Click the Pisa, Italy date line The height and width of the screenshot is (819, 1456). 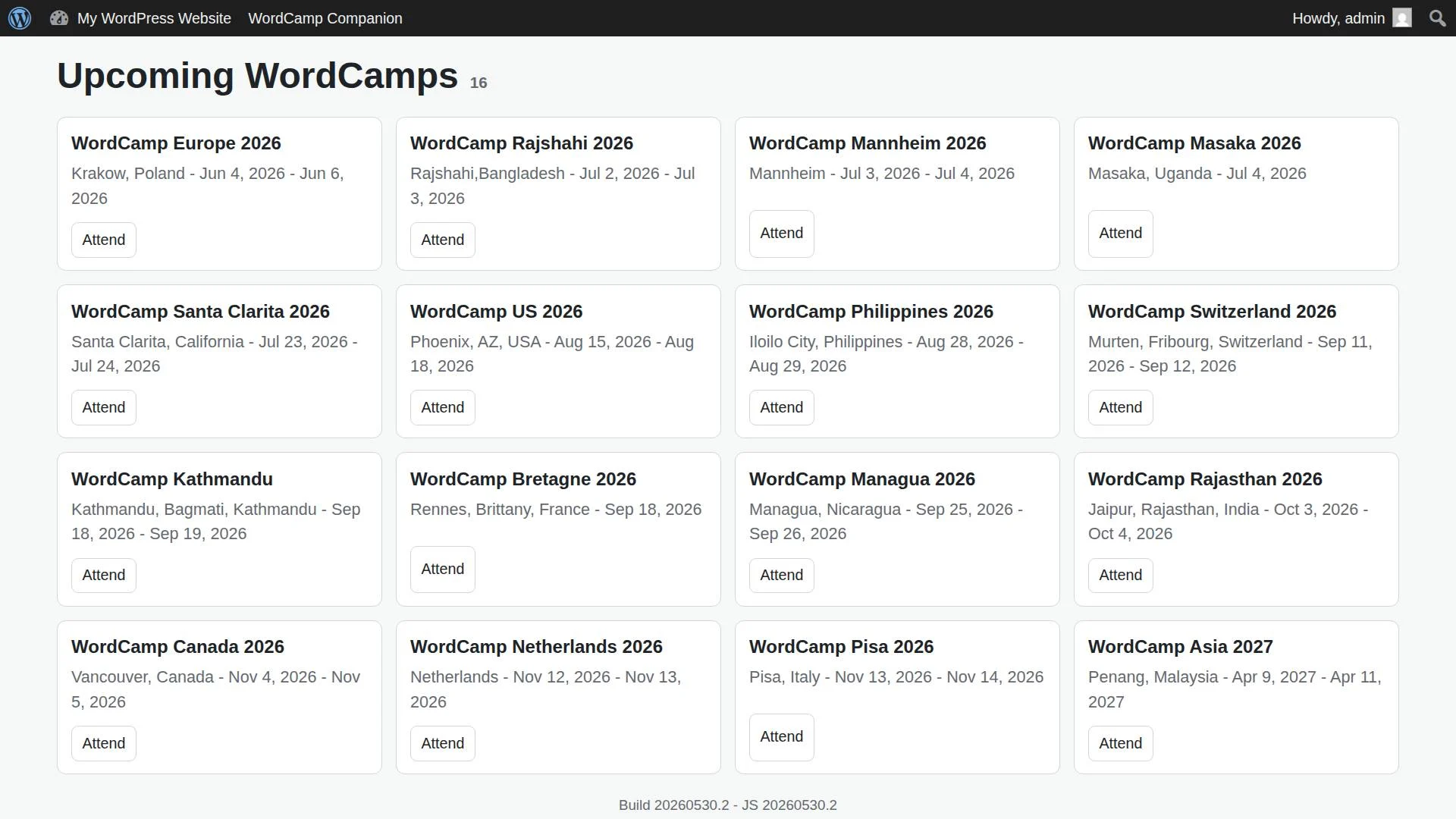[x=896, y=677]
